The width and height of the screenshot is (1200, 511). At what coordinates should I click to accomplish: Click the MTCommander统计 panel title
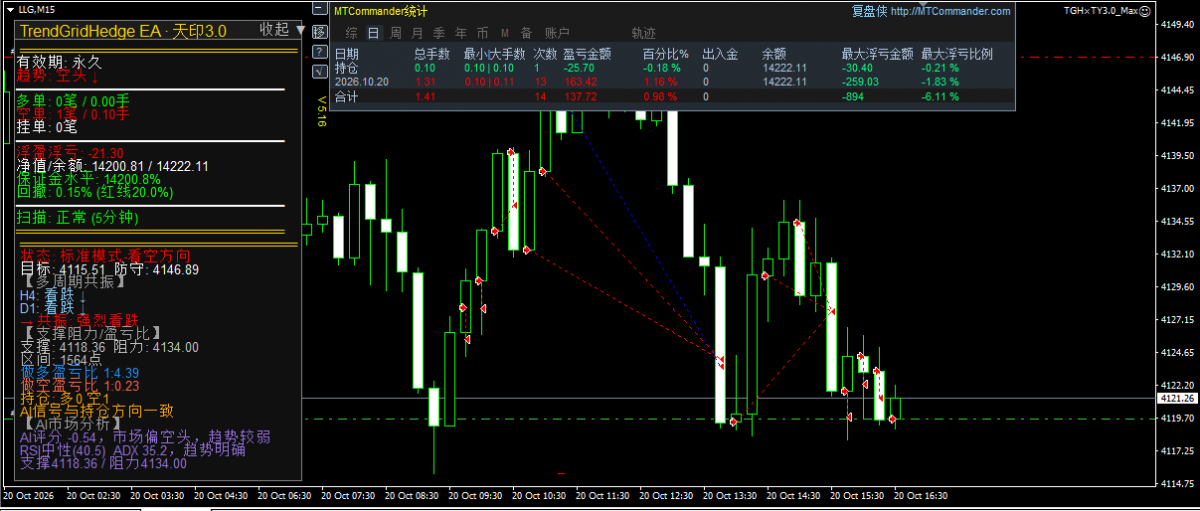coord(380,12)
